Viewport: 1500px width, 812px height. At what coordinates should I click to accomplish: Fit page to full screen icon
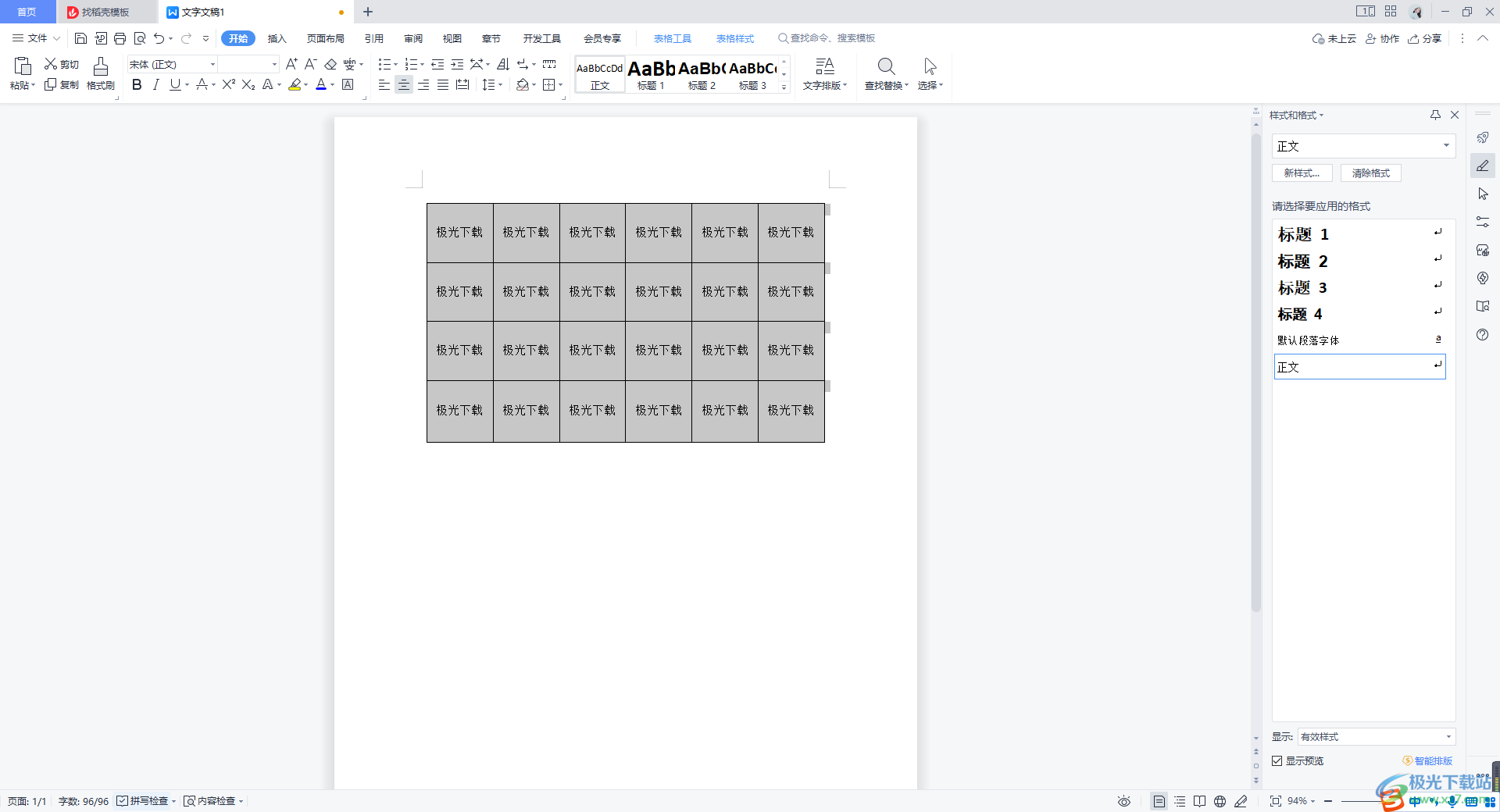1275,801
